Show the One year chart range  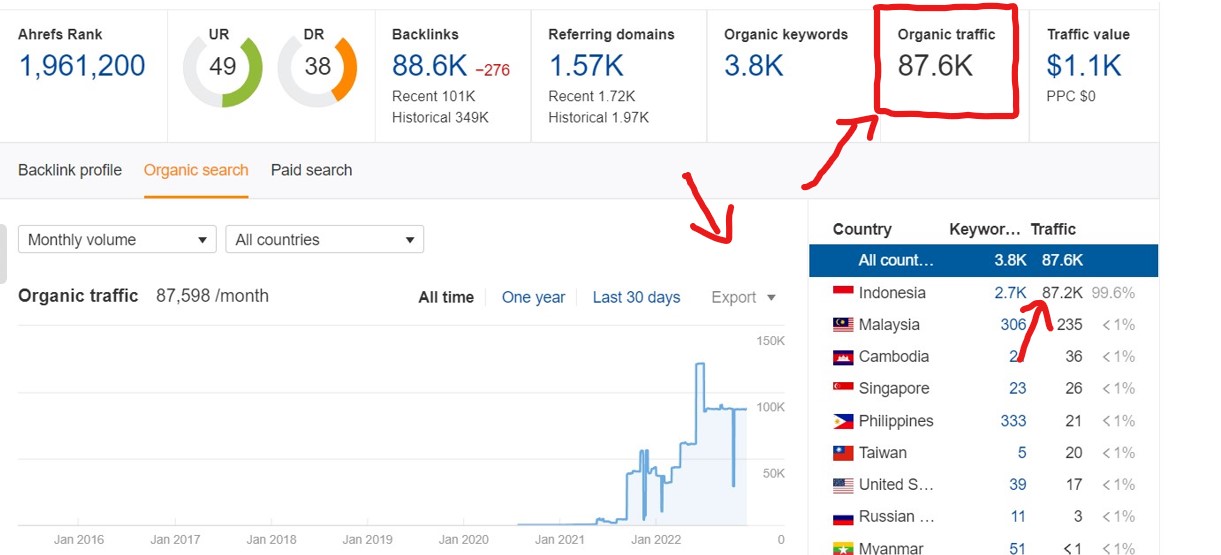(x=533, y=297)
